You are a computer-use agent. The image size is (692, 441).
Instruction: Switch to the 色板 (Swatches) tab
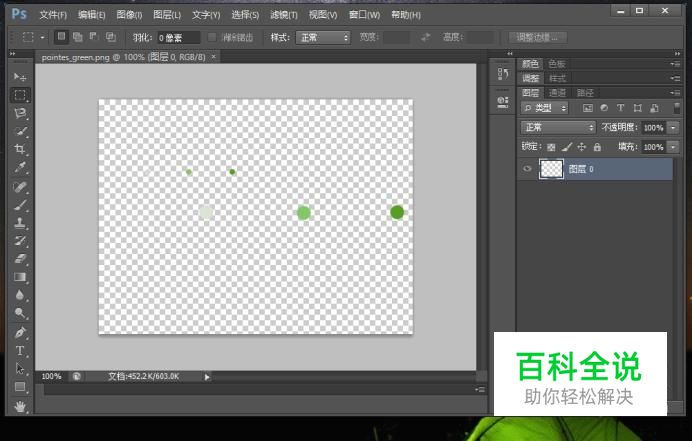tap(557, 64)
